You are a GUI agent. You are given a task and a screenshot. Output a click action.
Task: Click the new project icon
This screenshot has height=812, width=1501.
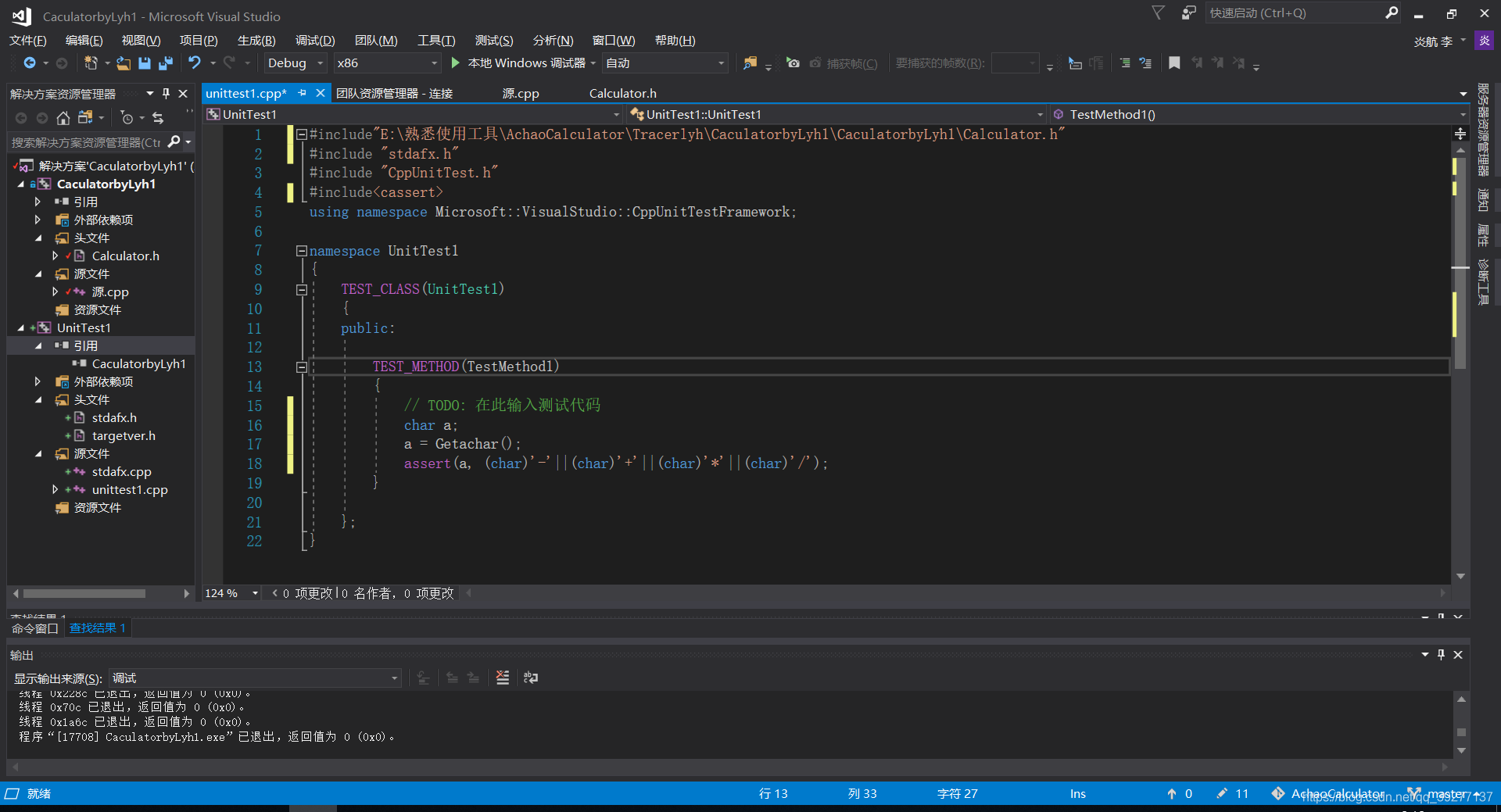coord(91,63)
